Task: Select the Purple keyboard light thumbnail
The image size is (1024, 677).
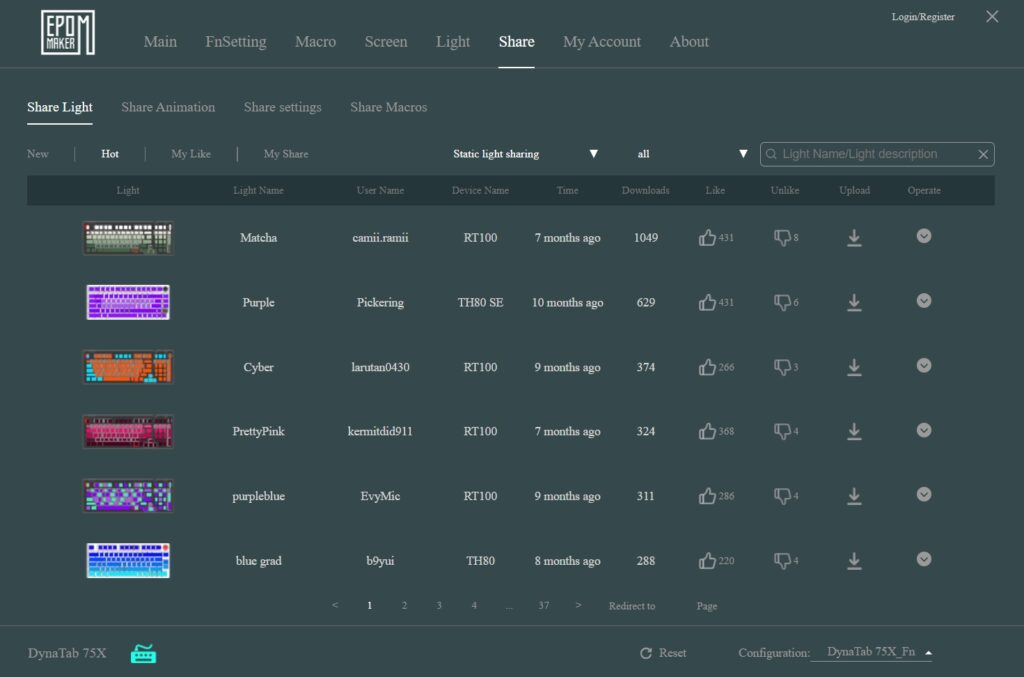Action: click(x=128, y=302)
